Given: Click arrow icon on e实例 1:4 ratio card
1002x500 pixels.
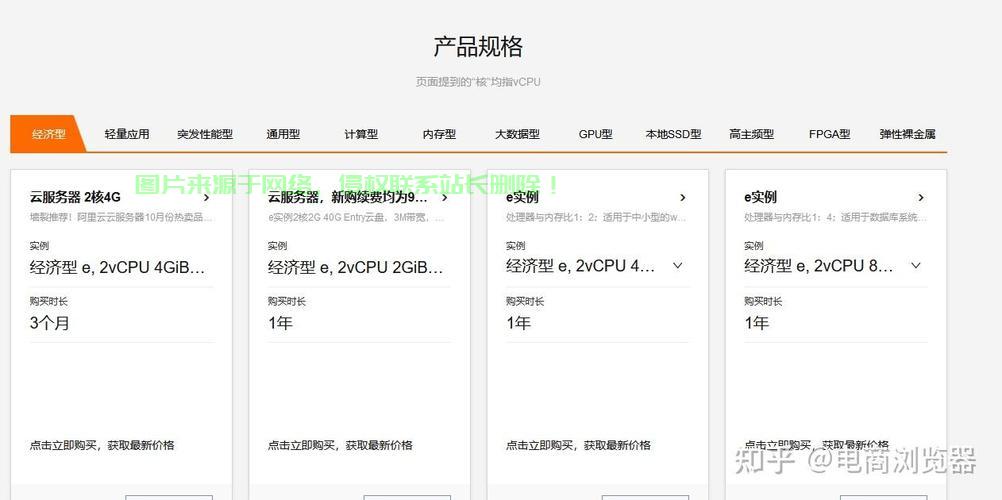Looking at the screenshot, I should (921, 198).
